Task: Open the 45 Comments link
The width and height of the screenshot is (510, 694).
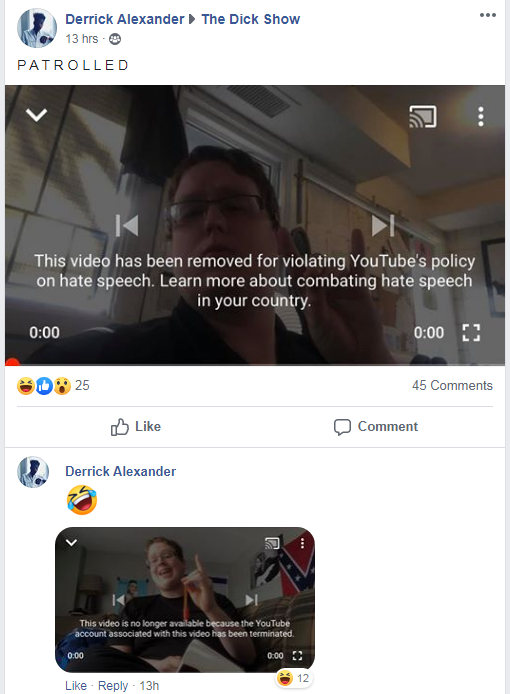Action: click(452, 386)
